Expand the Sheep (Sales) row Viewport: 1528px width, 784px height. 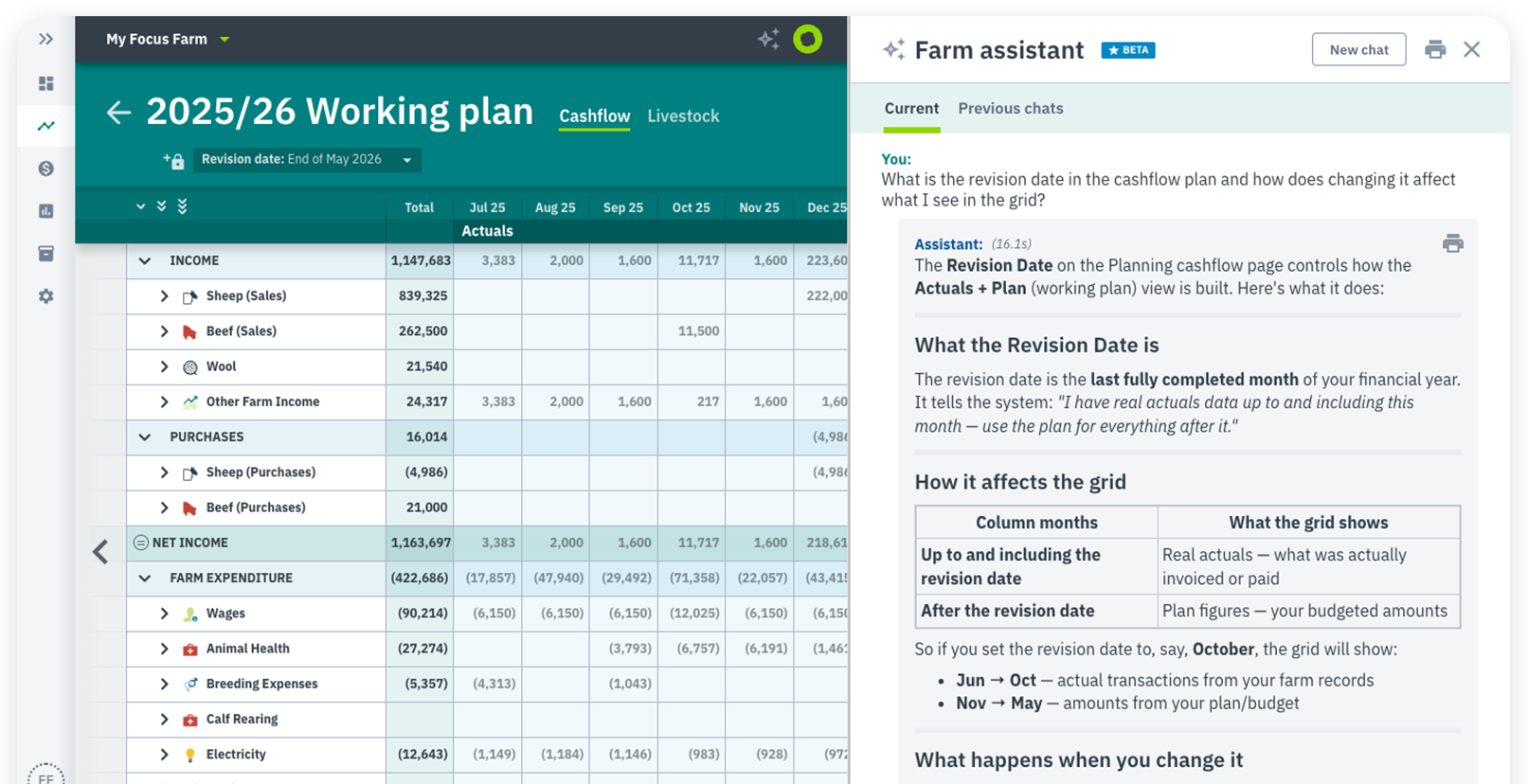pyautogui.click(x=164, y=296)
